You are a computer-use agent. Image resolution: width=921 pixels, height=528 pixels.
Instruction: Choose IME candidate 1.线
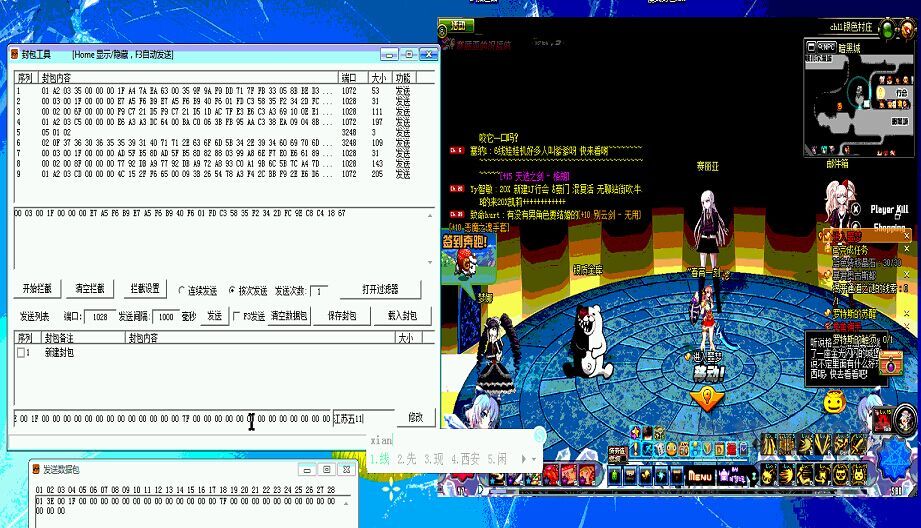pyautogui.click(x=380, y=459)
